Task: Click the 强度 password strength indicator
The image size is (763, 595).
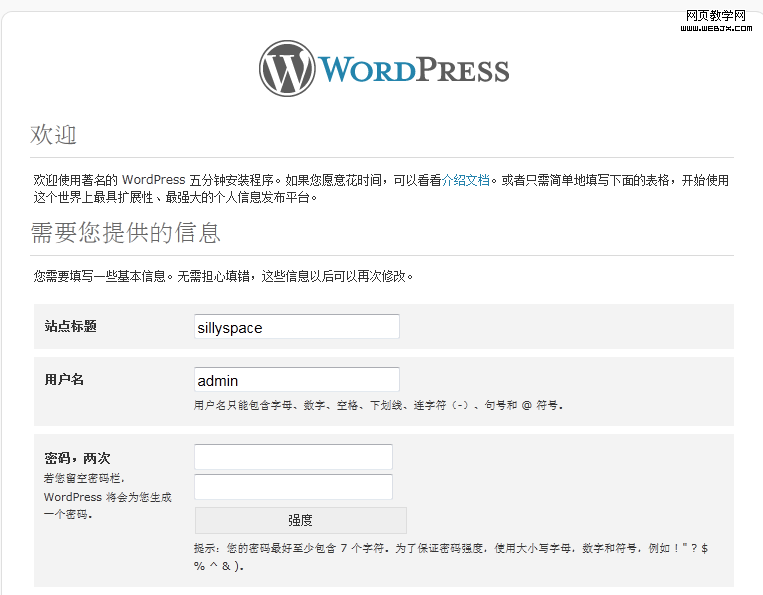Action: pyautogui.click(x=300, y=520)
